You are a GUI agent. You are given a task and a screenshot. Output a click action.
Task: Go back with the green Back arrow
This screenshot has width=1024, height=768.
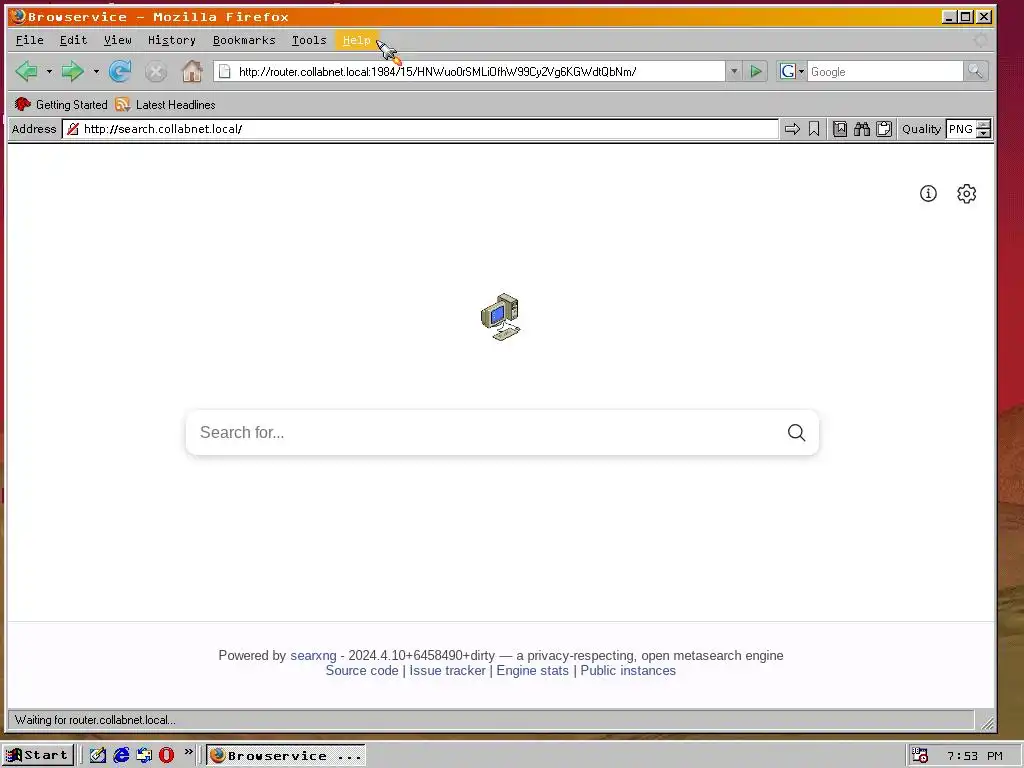tap(26, 71)
